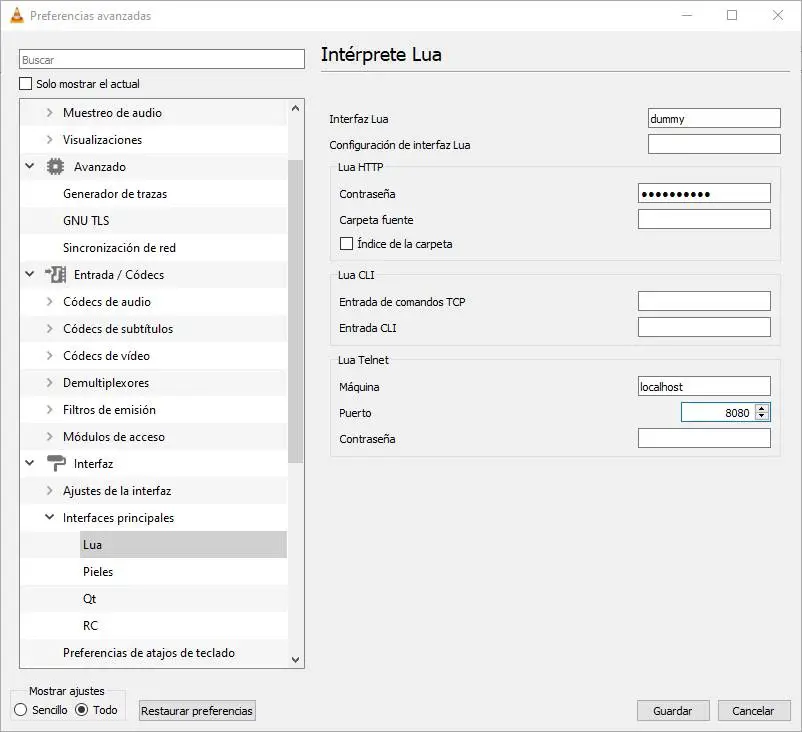Click the Guardar button
Image resolution: width=802 pixels, height=732 pixels.
(x=673, y=711)
